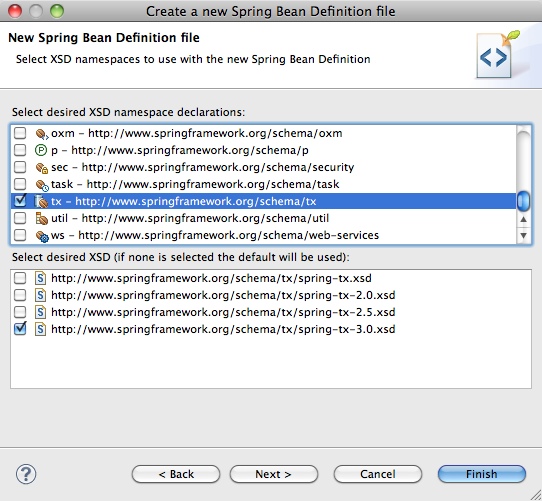Enable the oxm namespace checkbox

[x=20, y=133]
